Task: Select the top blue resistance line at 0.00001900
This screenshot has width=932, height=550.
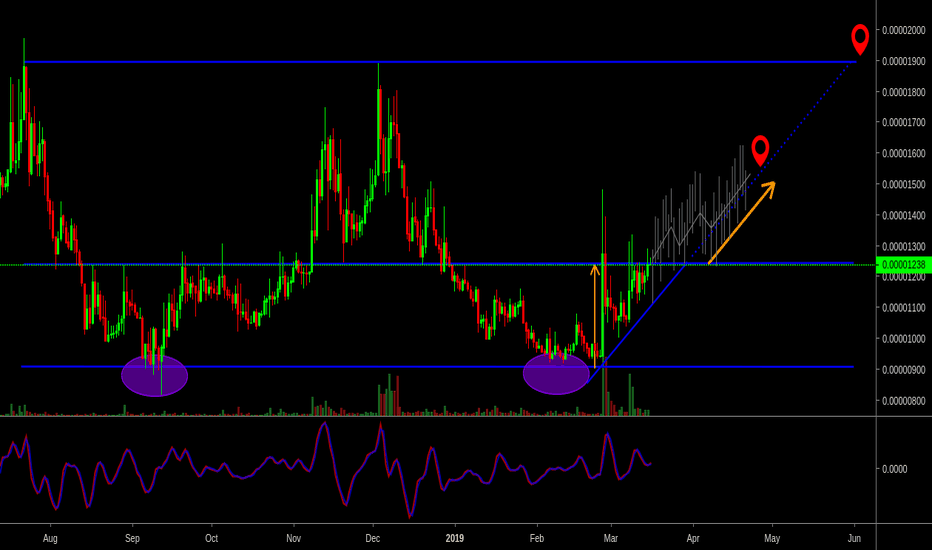Action: click(440, 62)
